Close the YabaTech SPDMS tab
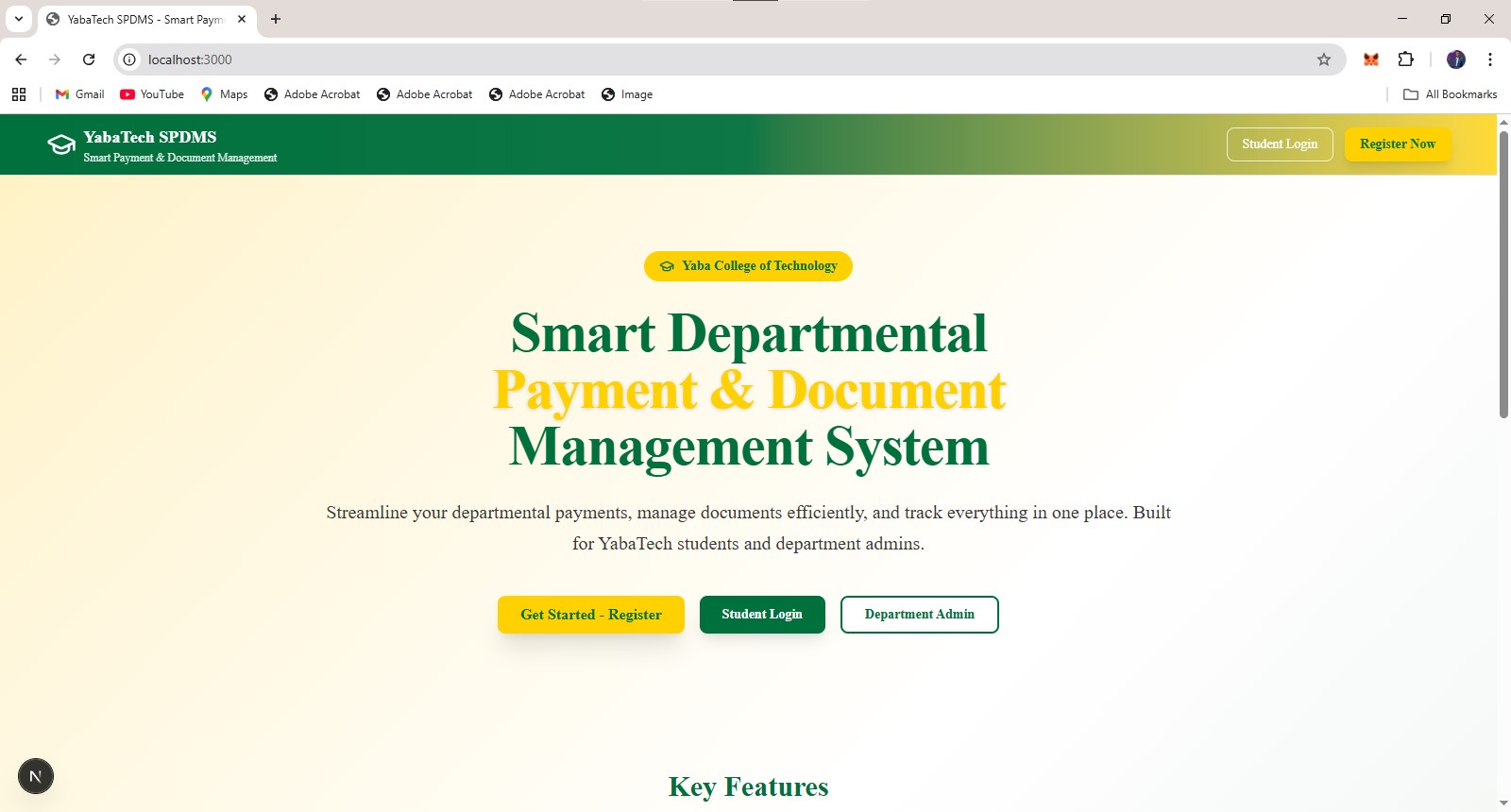This screenshot has width=1511, height=812. 242,19
